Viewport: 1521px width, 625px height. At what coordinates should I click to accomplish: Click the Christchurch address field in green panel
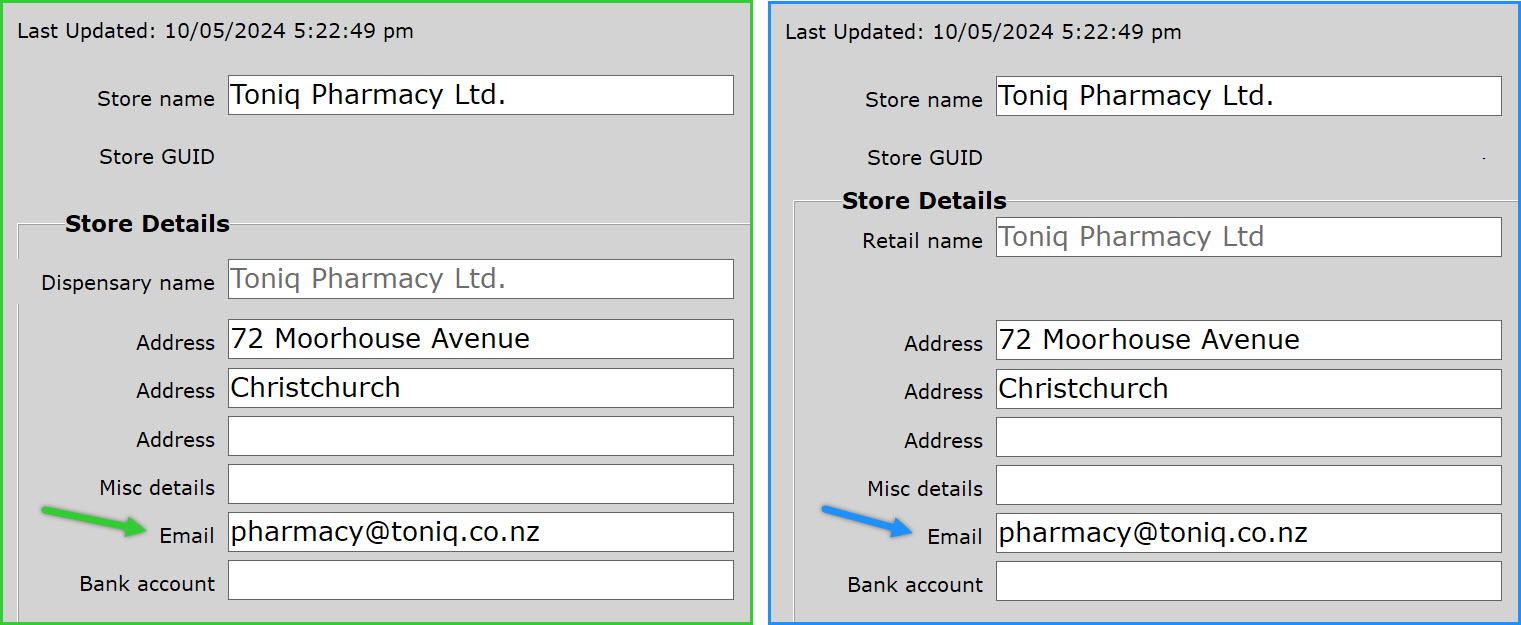[x=481, y=388]
